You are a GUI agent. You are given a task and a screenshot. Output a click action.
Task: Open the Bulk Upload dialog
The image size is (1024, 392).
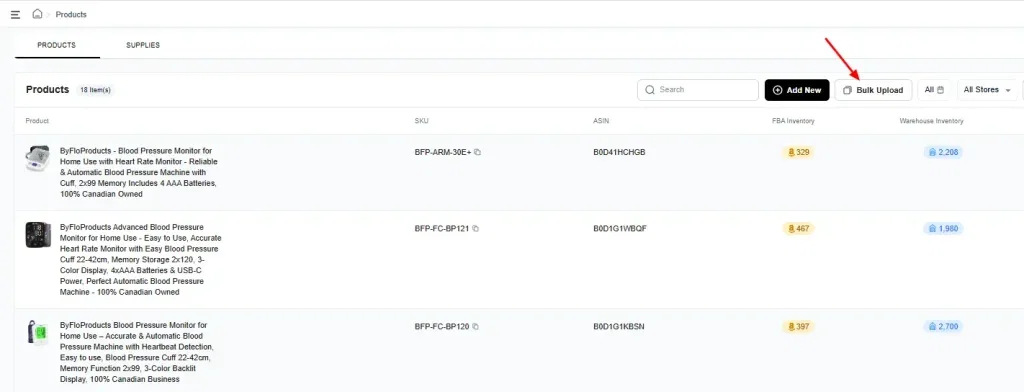click(873, 90)
